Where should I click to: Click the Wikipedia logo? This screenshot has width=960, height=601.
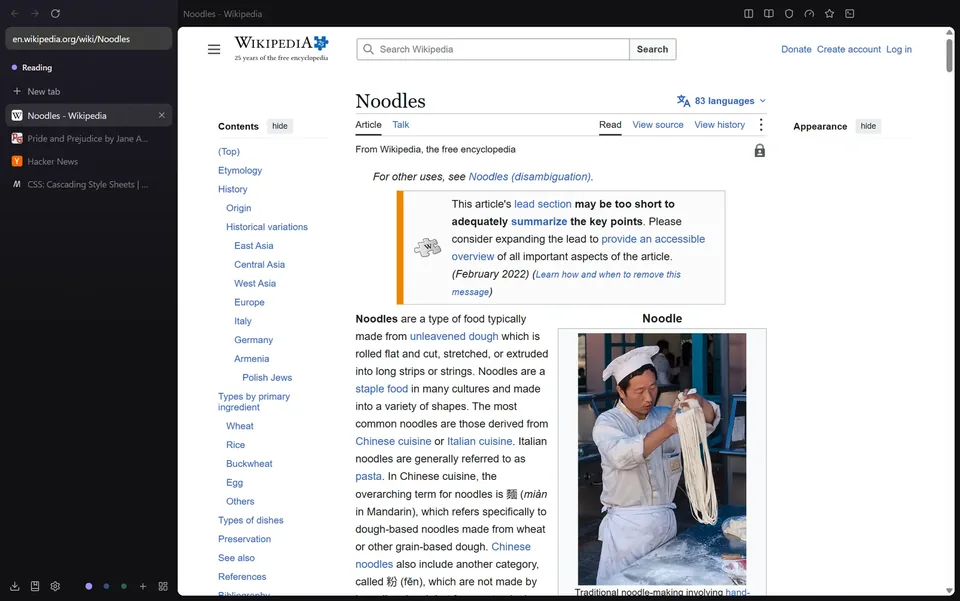tap(281, 48)
